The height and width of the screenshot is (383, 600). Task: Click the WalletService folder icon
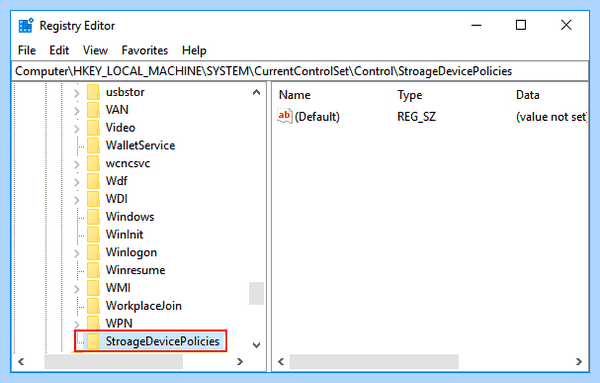click(93, 145)
